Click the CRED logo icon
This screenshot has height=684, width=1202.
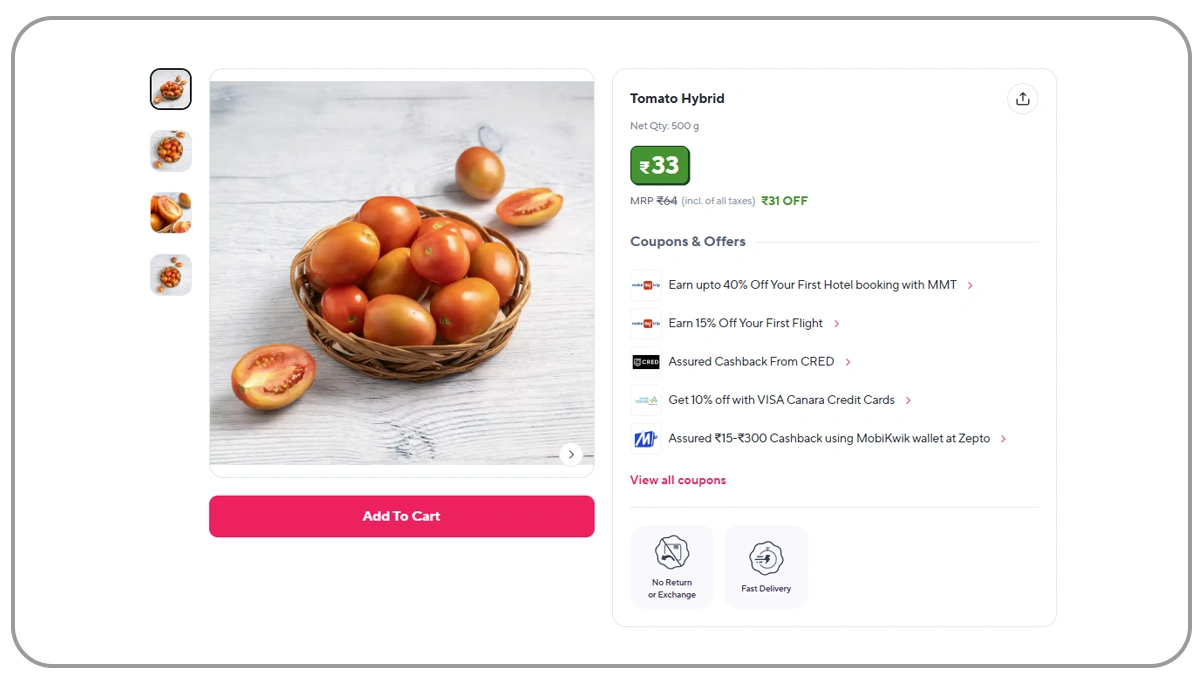click(646, 362)
